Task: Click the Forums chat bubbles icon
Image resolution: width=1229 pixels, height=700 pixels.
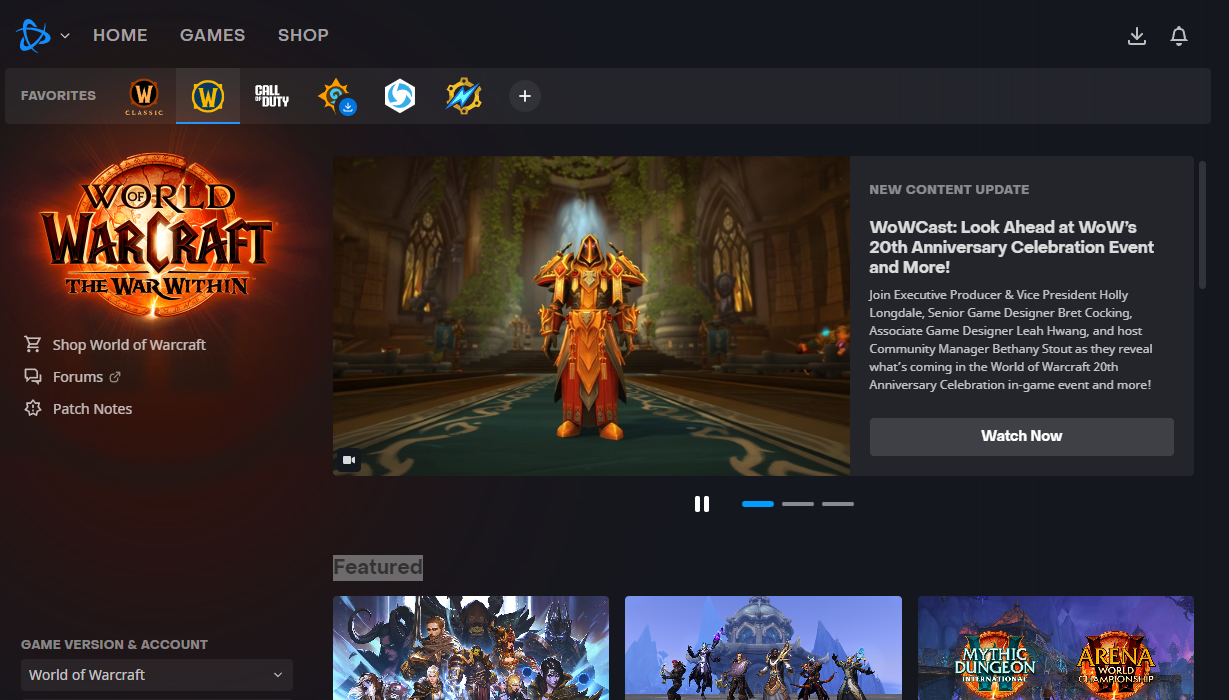Action: (x=33, y=377)
